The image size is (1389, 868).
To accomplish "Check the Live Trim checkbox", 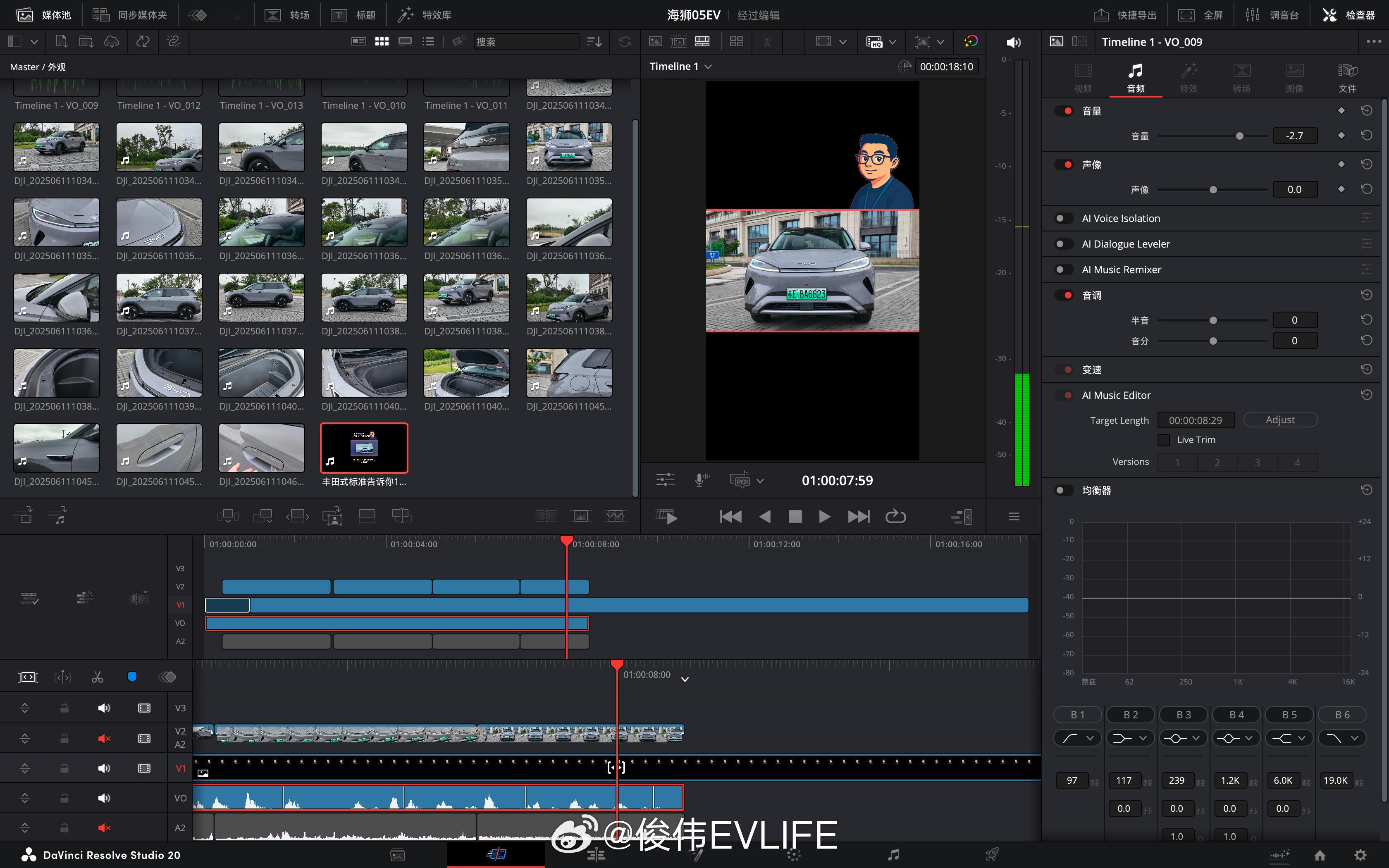I will [1163, 440].
